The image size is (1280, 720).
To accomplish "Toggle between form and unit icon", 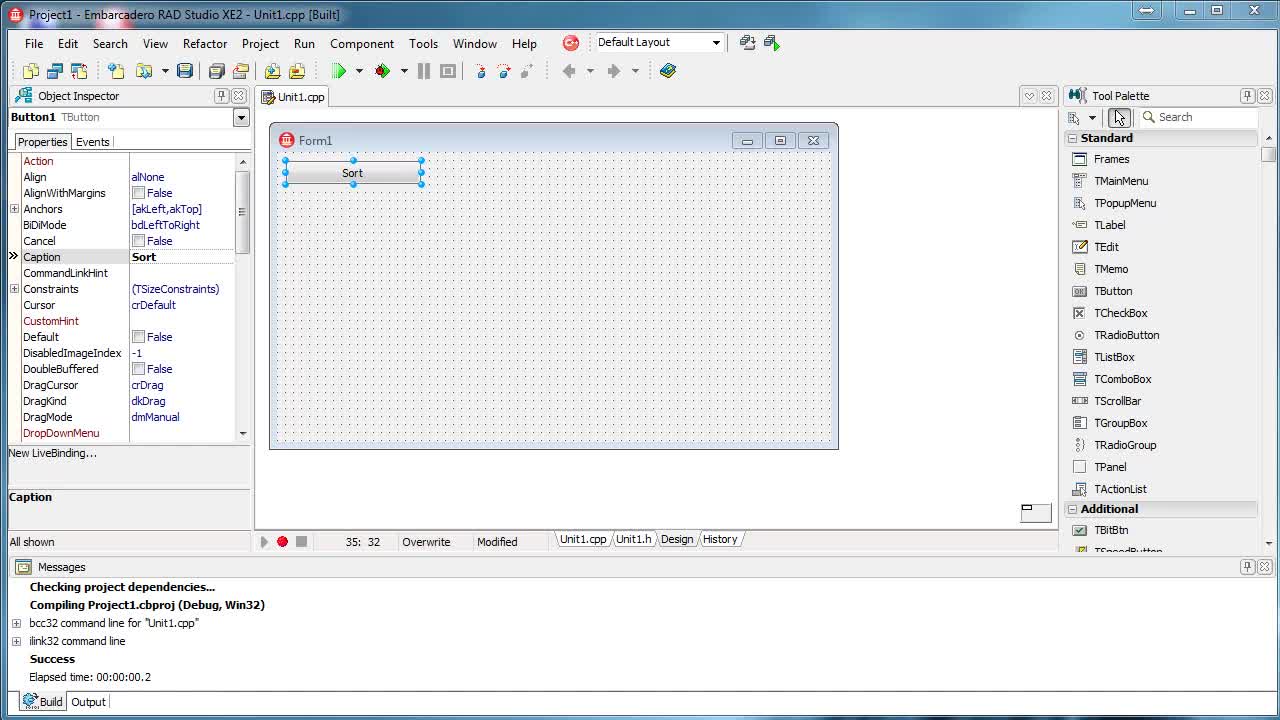I will 79,71.
